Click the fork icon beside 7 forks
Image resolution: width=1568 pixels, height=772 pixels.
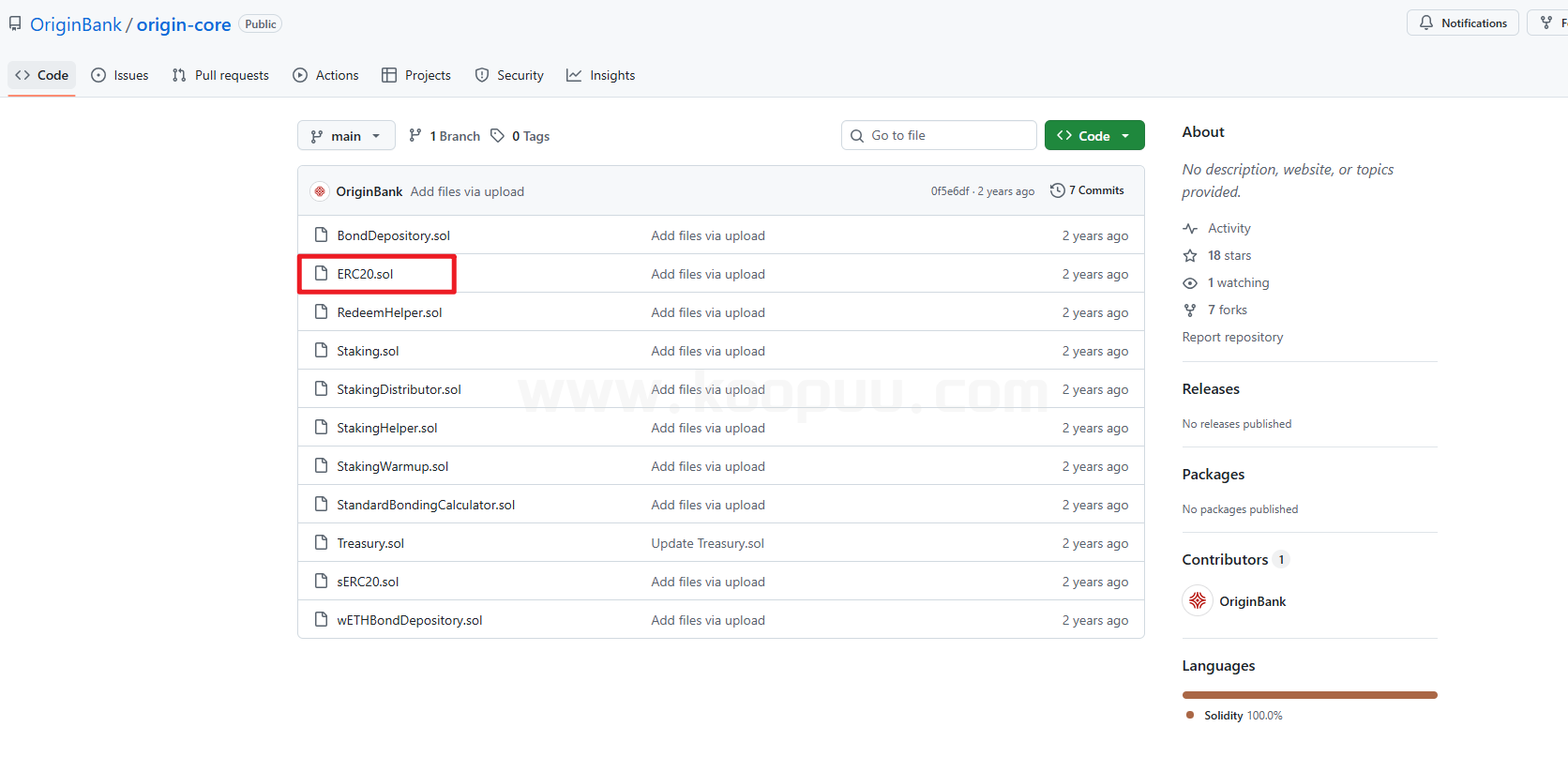click(x=1190, y=310)
